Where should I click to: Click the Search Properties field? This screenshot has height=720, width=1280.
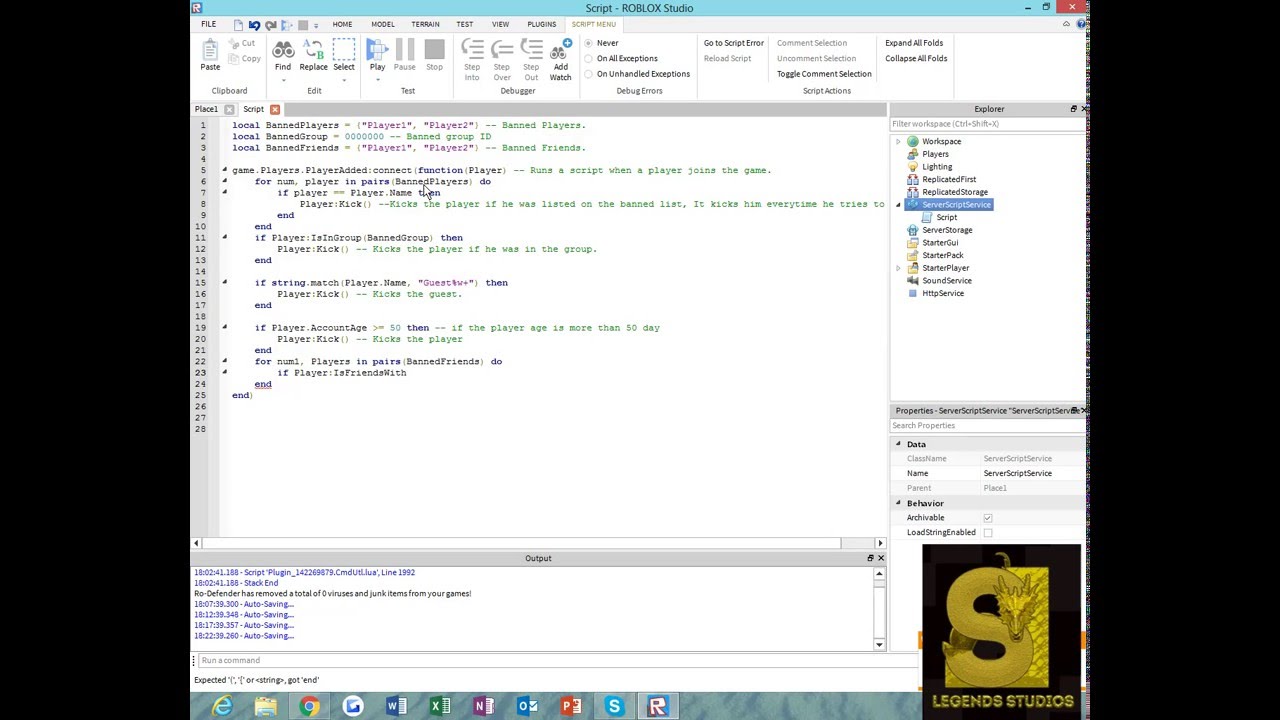[988, 426]
